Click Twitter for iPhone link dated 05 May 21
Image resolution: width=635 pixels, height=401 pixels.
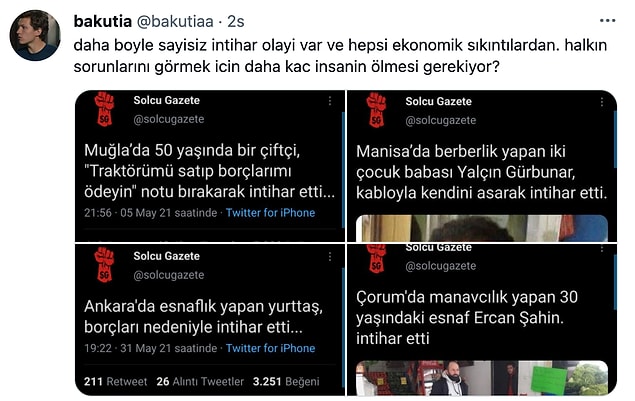click(x=270, y=213)
